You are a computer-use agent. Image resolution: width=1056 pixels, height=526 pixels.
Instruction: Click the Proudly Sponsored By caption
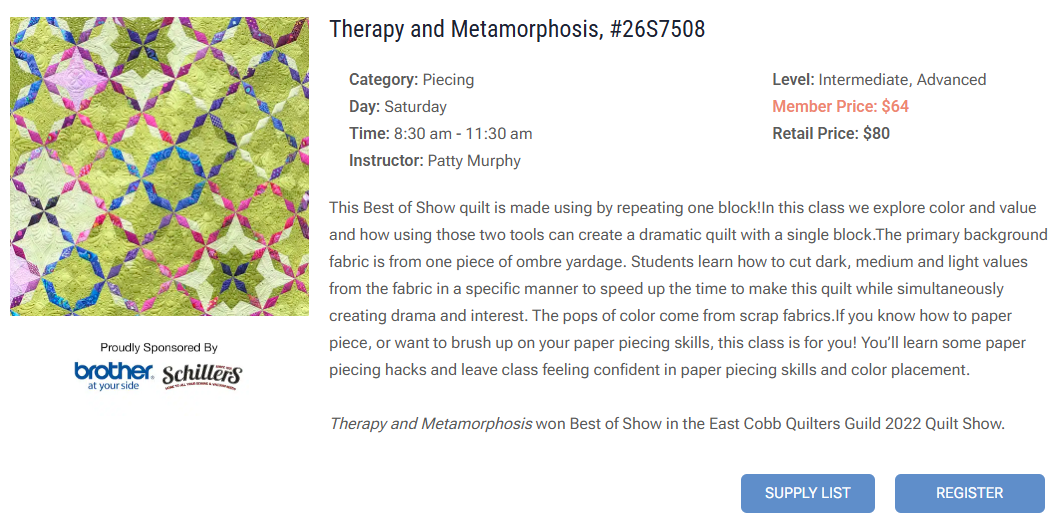coord(159,348)
